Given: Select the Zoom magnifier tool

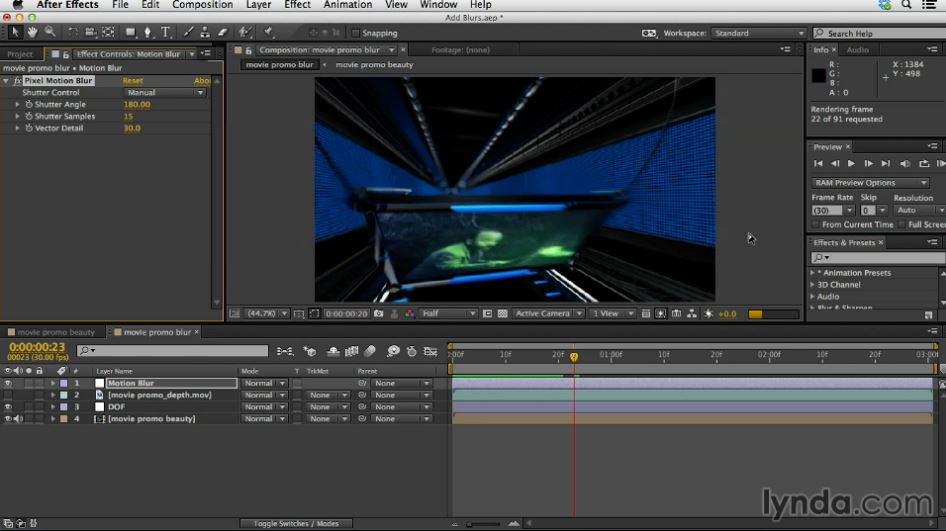Looking at the screenshot, I should pos(50,32).
